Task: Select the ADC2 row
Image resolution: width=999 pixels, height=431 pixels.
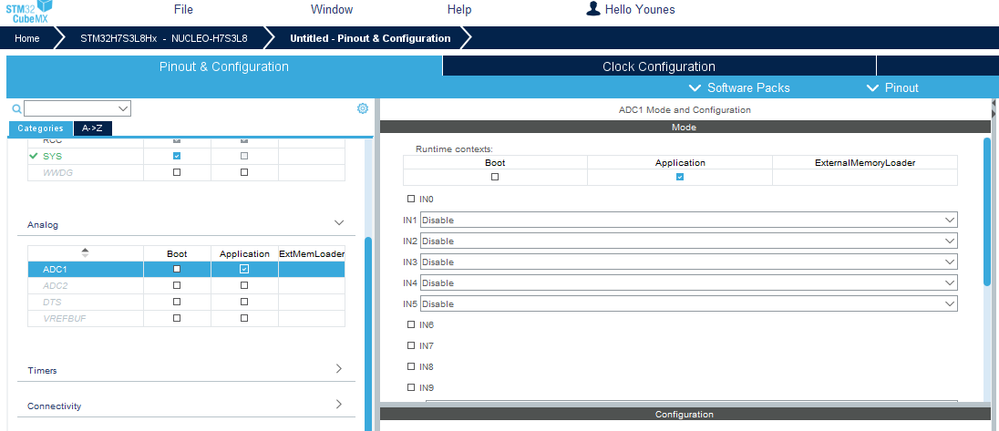Action: [186, 285]
